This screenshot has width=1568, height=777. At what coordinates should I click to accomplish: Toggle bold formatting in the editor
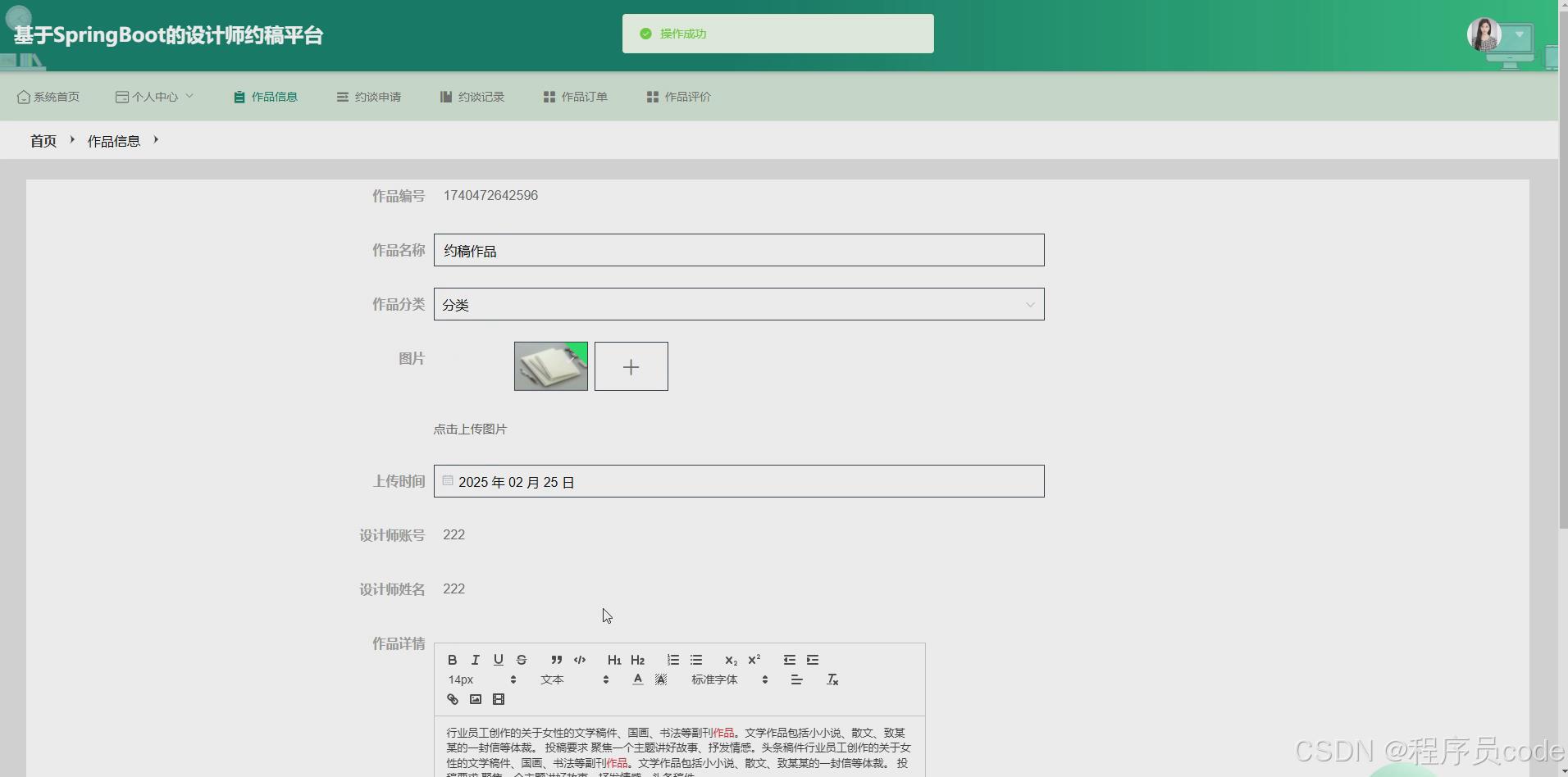pos(452,660)
